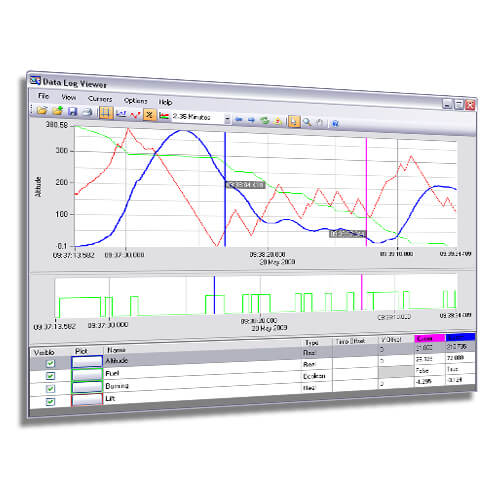
Task: Click the blue line chart icon
Action: tap(121, 114)
